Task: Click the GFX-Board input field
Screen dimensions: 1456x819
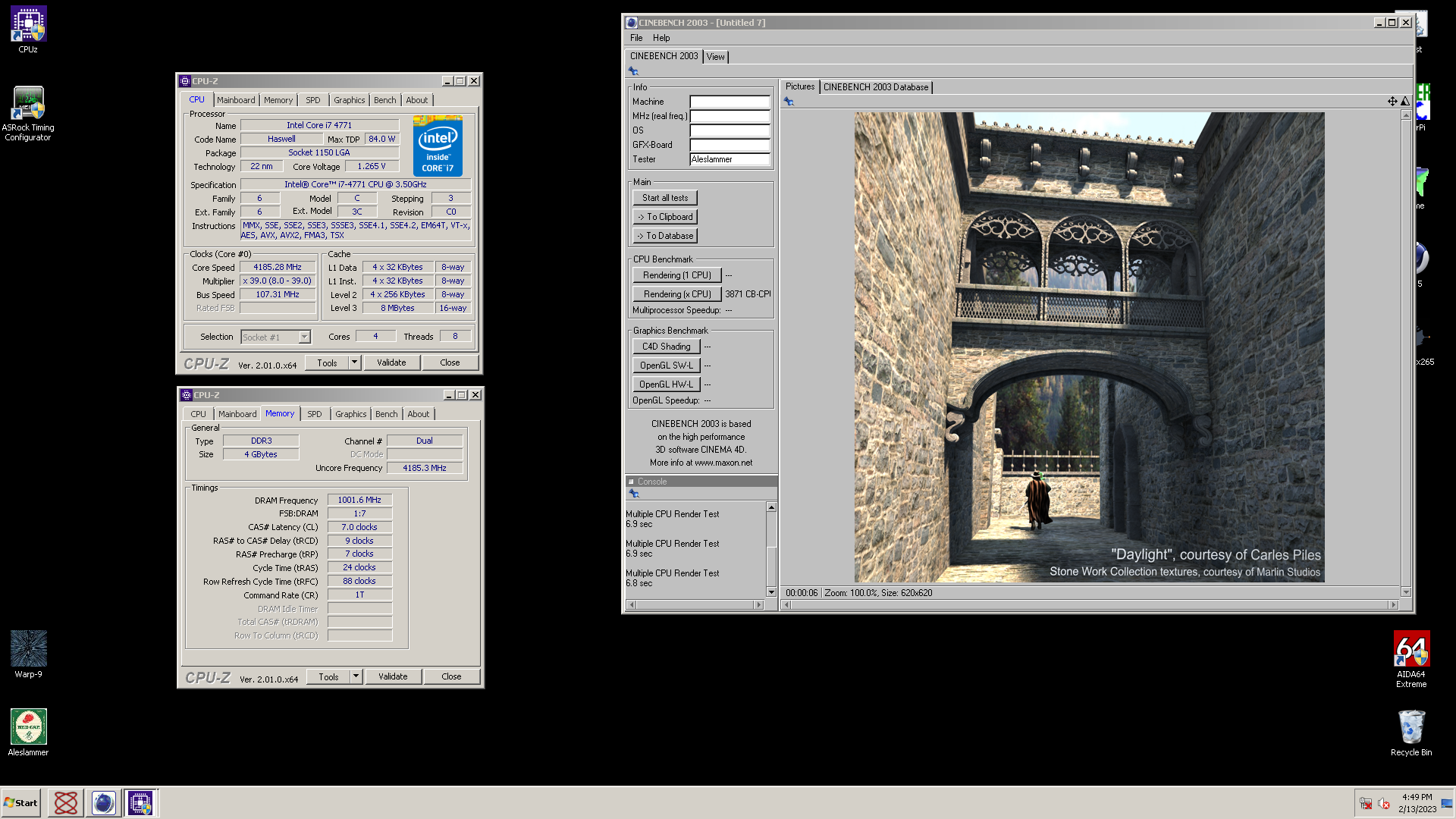Action: click(x=730, y=145)
